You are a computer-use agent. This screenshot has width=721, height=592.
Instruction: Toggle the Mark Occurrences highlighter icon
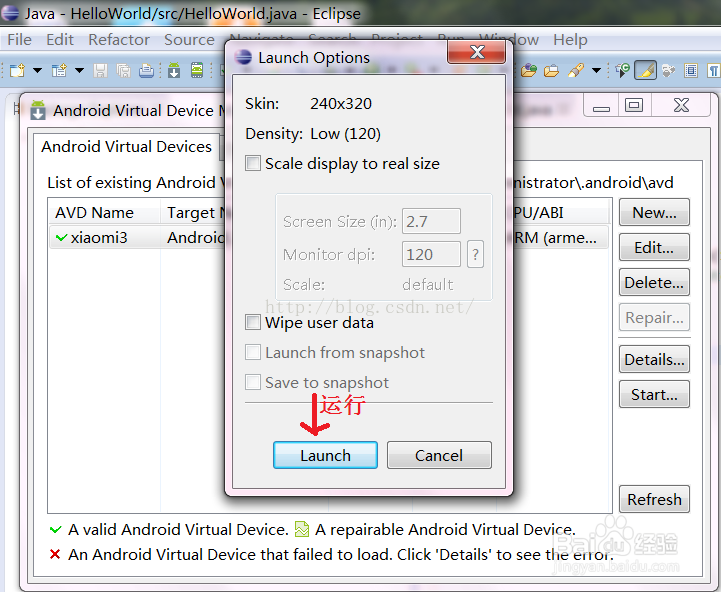[x=646, y=70]
